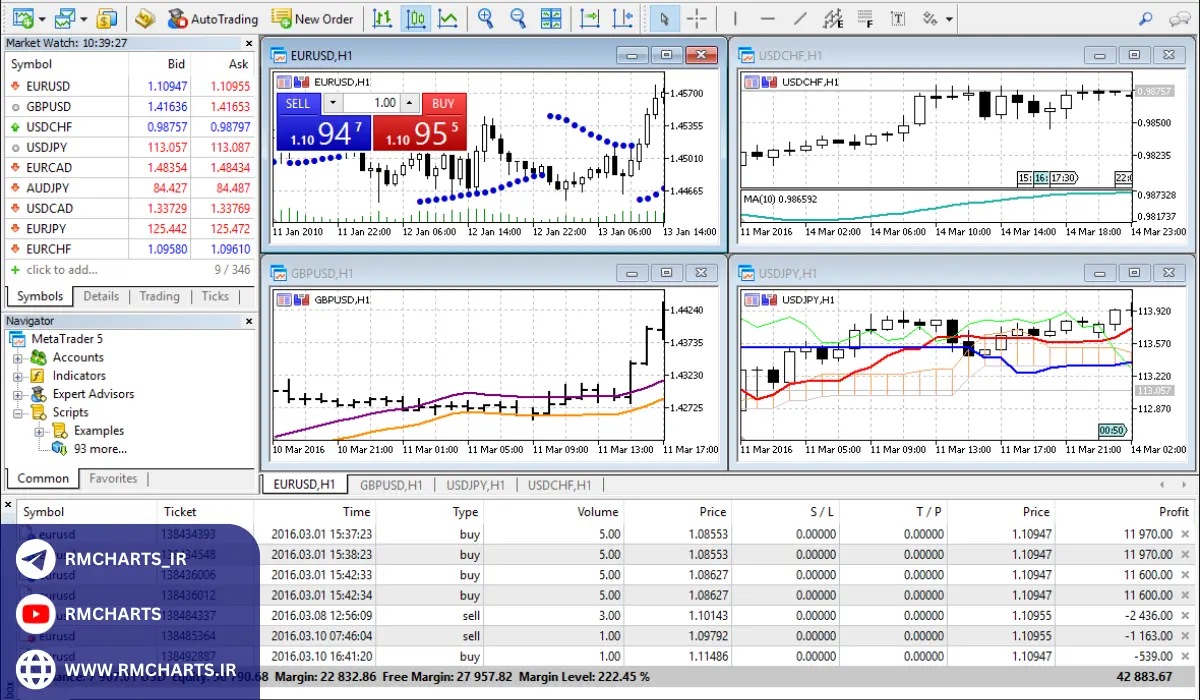The image size is (1200, 700).
Task: Collapse the Scripts tree node
Action: (x=18, y=412)
